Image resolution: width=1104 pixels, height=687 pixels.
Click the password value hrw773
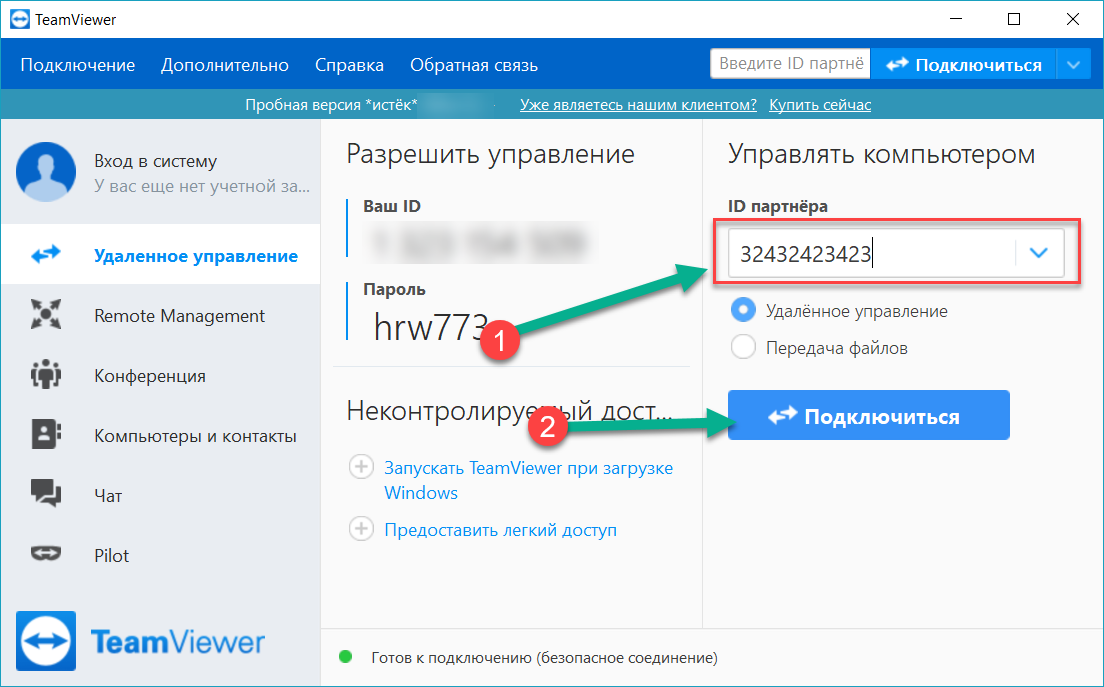click(x=431, y=326)
